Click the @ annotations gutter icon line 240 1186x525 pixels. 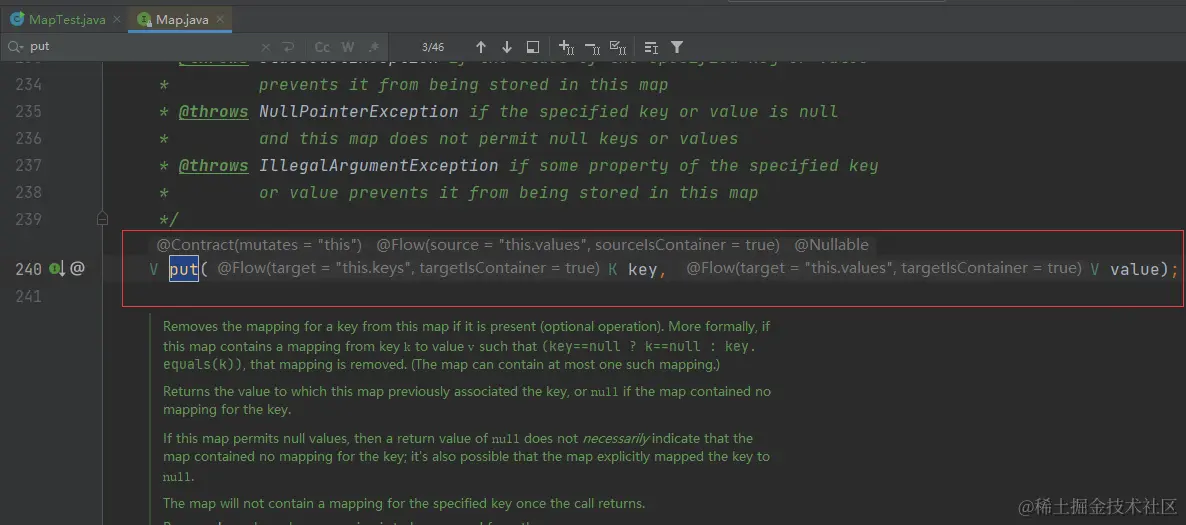click(77, 269)
